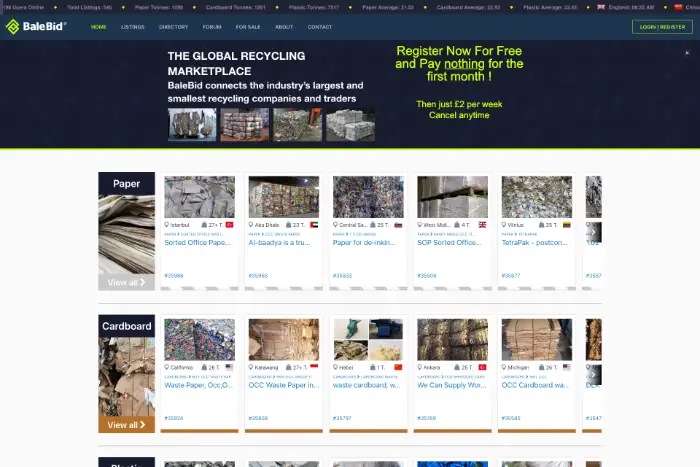This screenshot has width=700, height=467.
Task: Advance Cardboard carousel with next arrow
Action: [x=593, y=375]
